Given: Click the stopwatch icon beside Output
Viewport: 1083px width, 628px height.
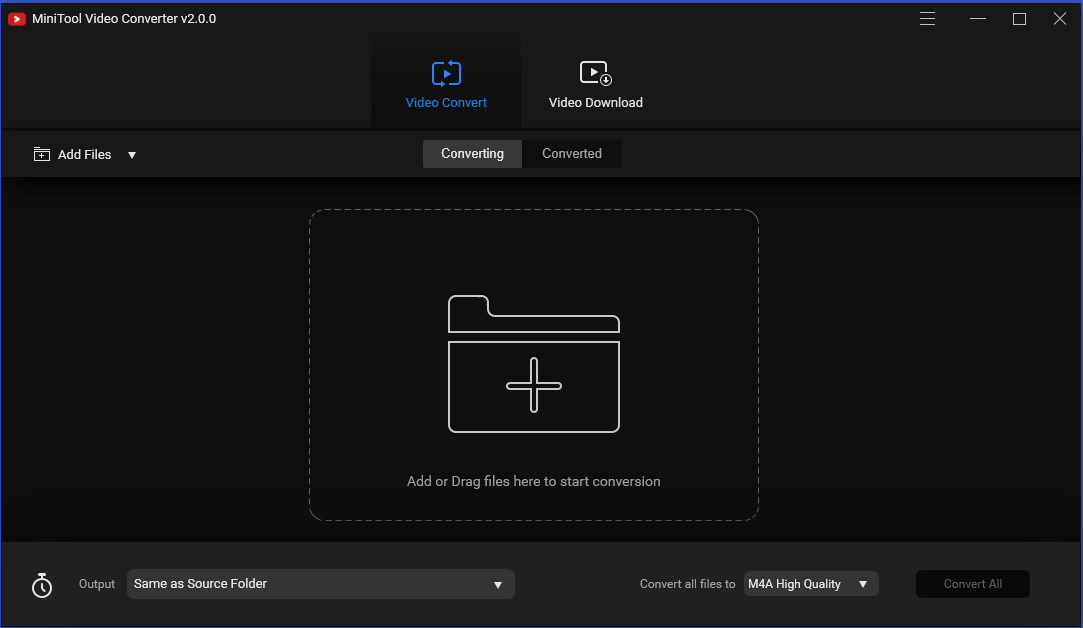Looking at the screenshot, I should 41,584.
